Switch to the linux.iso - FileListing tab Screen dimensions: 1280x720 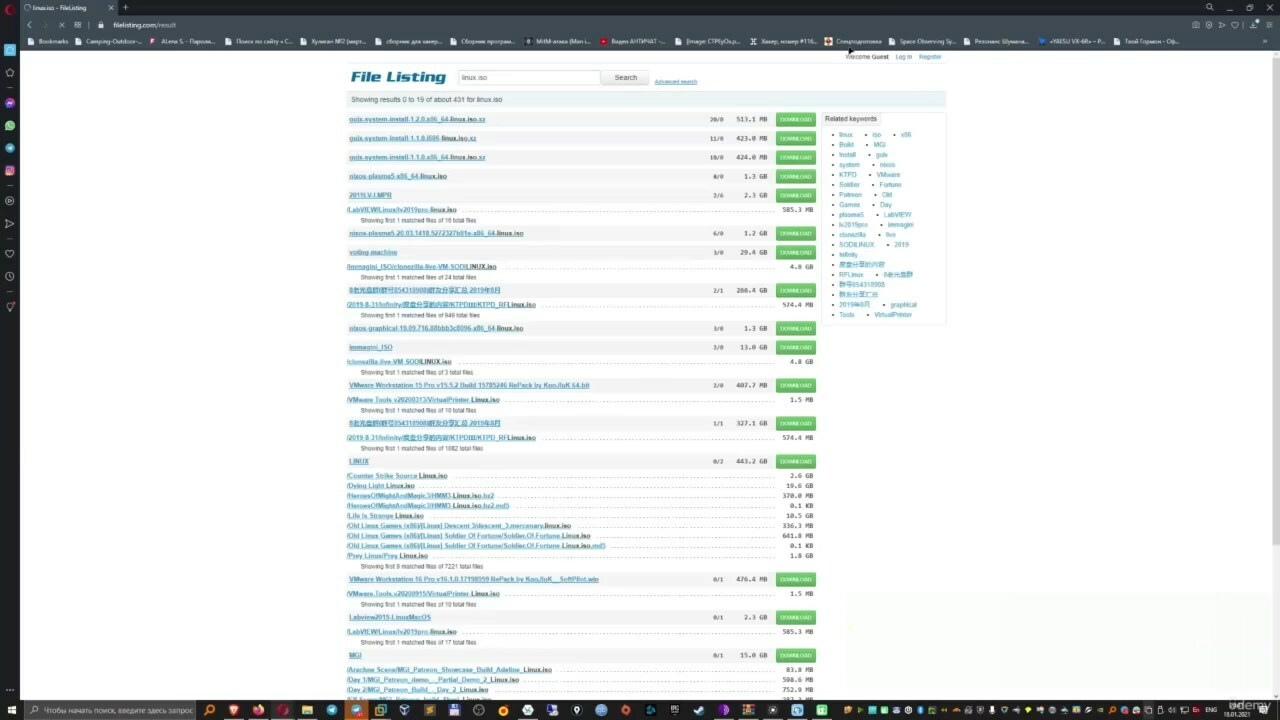coord(67,7)
